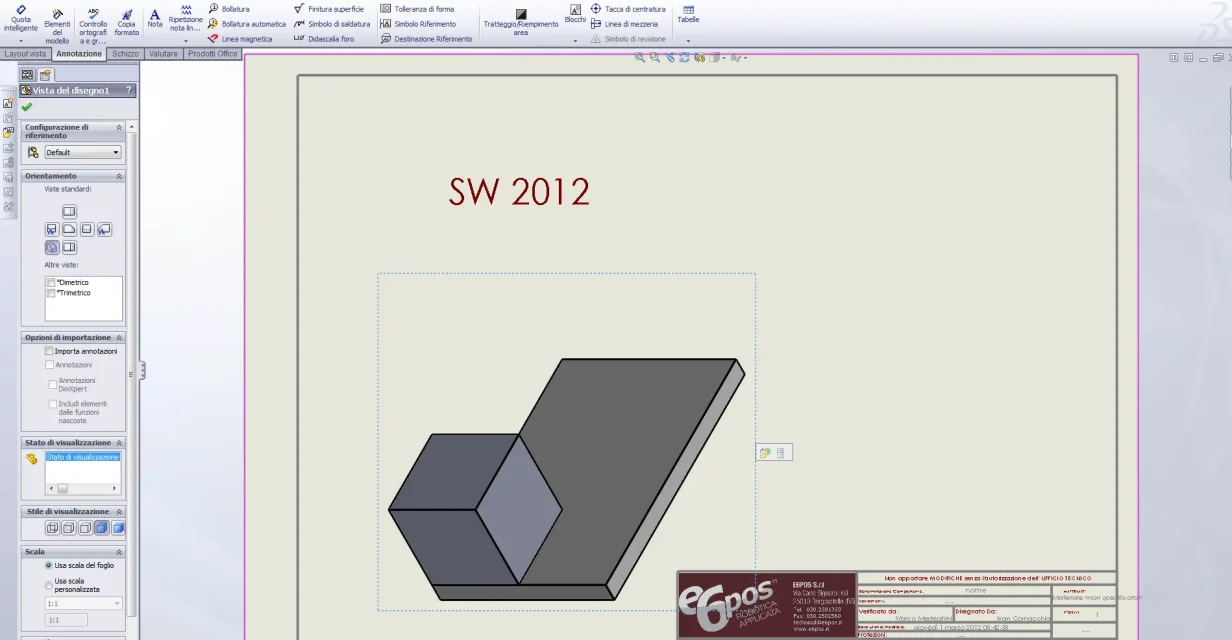Viewport: 1232px width, 640px height.
Task: Switch to the FeatureManager tree tab
Action: (27, 75)
